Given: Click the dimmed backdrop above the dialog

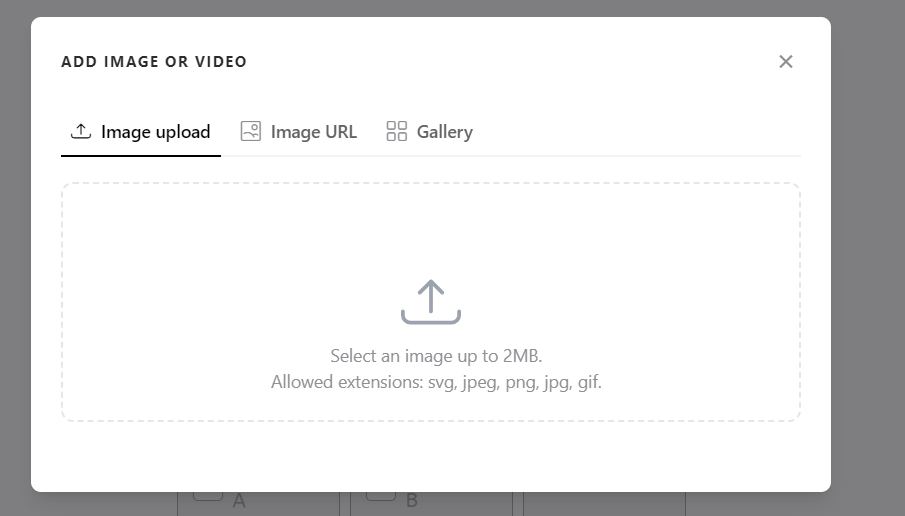Looking at the screenshot, I should point(430,8).
